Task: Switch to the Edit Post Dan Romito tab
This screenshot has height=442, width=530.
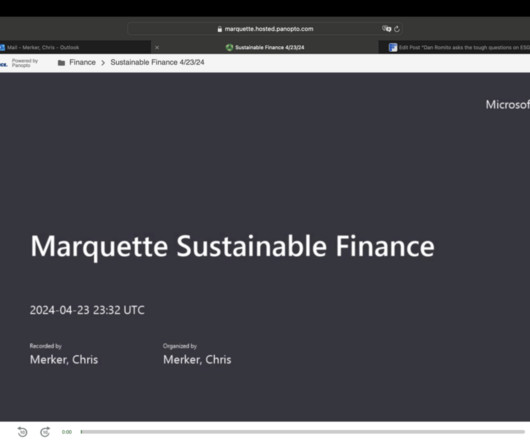Action: click(454, 47)
